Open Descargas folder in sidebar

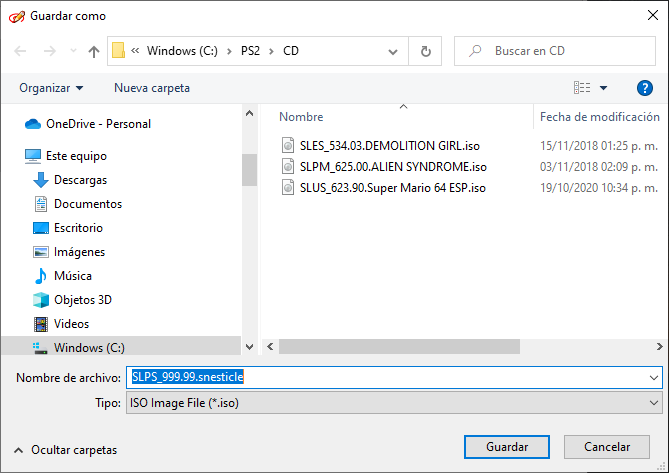[x=80, y=180]
